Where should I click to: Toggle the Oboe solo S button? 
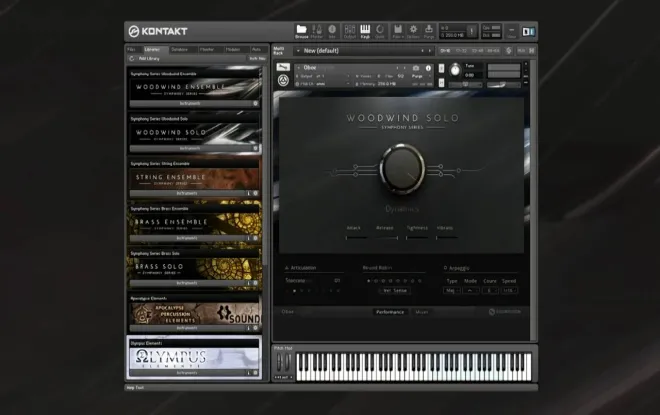click(441, 68)
